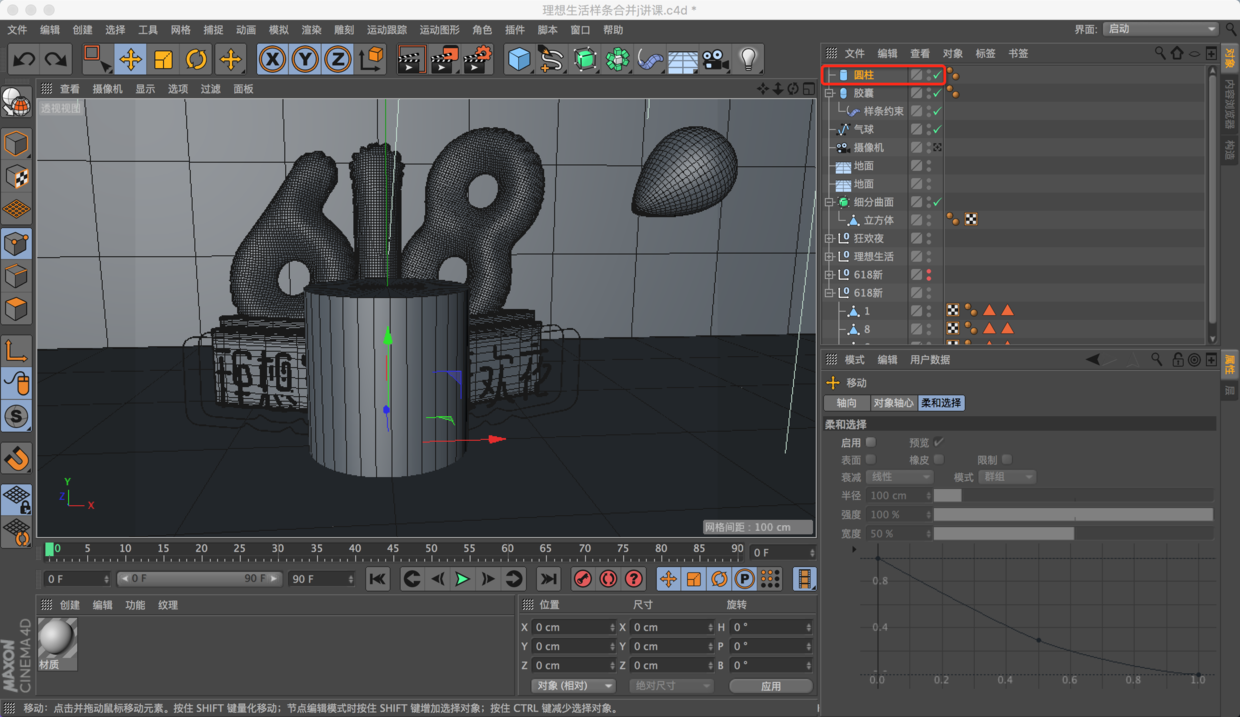This screenshot has width=1240, height=717.
Task: Activate the Rotate tool
Action: 196,59
